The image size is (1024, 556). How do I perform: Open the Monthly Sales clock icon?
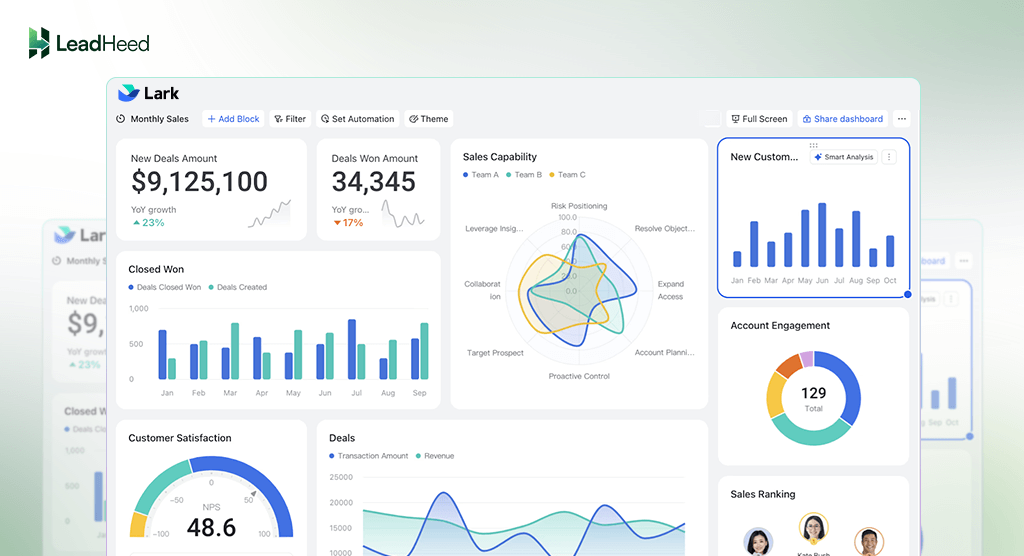tap(121, 119)
